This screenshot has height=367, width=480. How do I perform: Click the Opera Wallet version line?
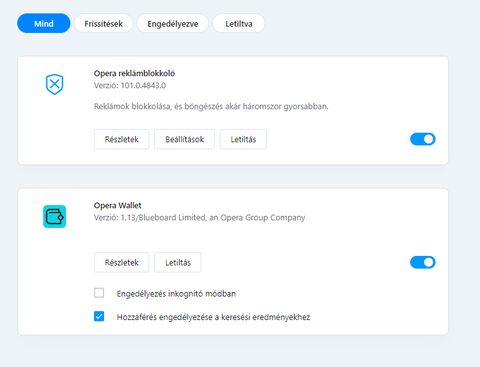tap(199, 218)
